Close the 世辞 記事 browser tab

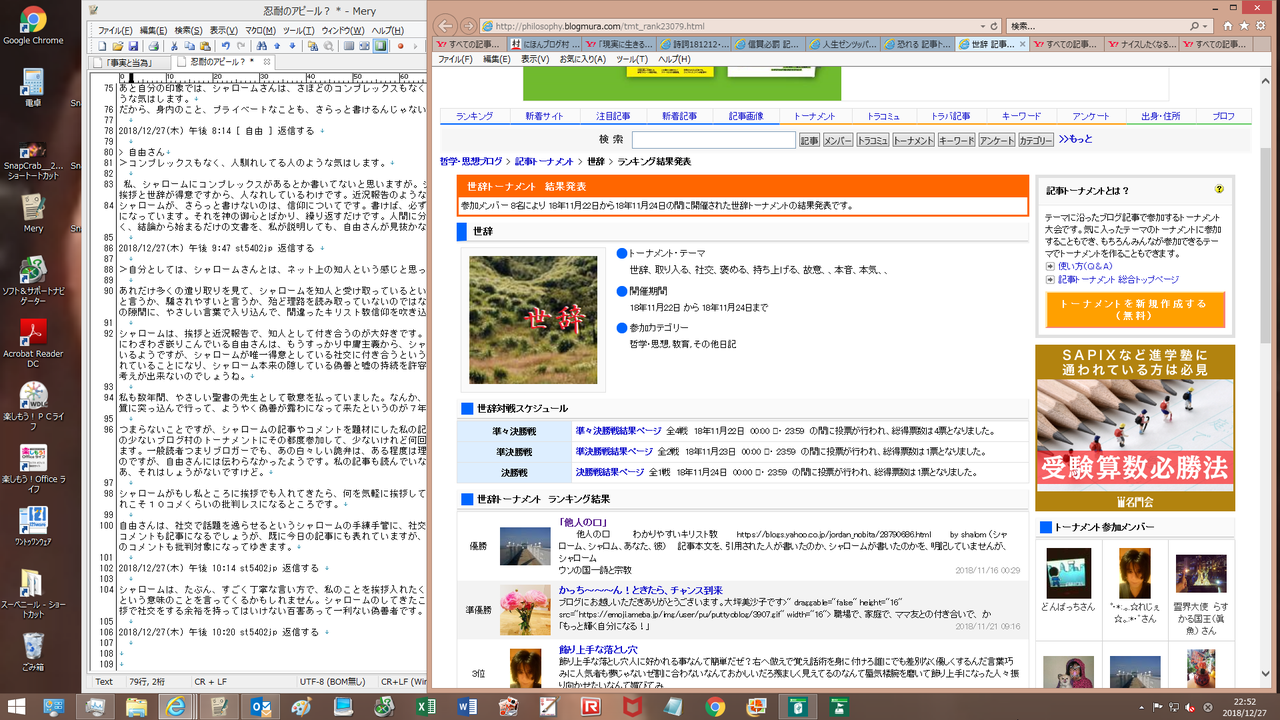(1022, 44)
